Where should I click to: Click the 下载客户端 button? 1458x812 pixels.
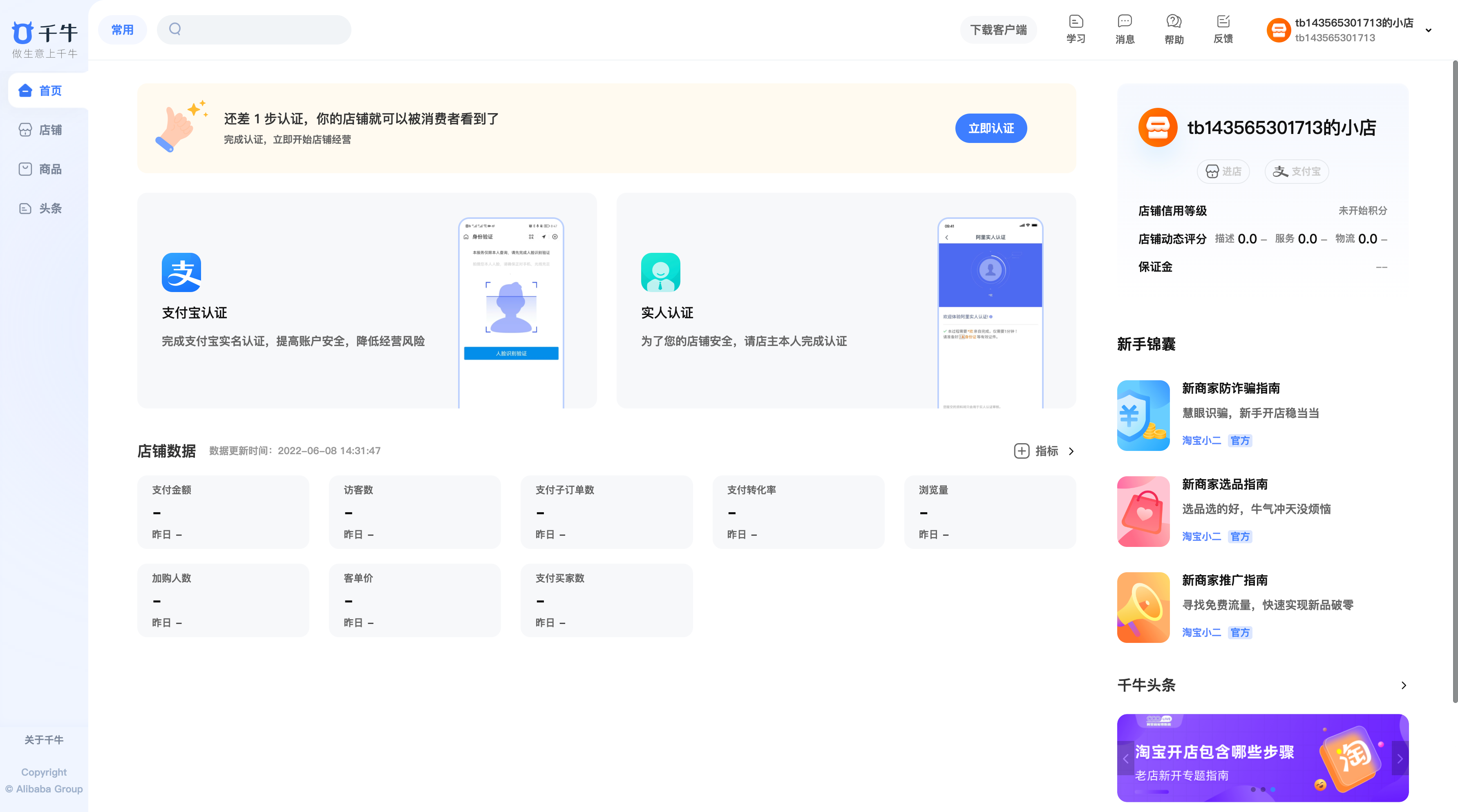coord(998,29)
